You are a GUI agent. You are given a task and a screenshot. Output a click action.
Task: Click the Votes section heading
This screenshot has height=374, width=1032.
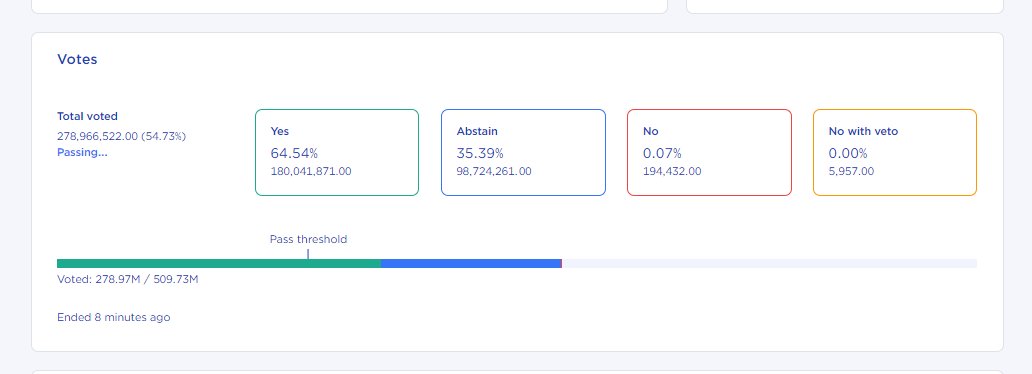click(77, 59)
